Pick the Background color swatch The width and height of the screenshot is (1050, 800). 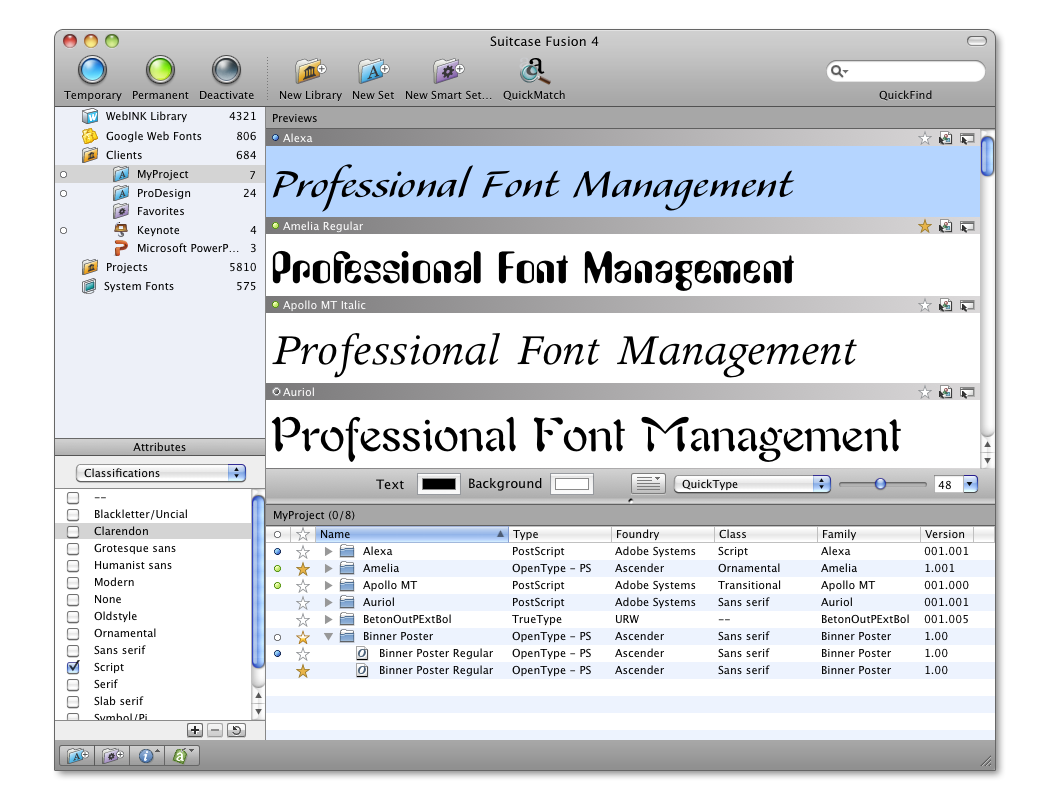pos(572,484)
